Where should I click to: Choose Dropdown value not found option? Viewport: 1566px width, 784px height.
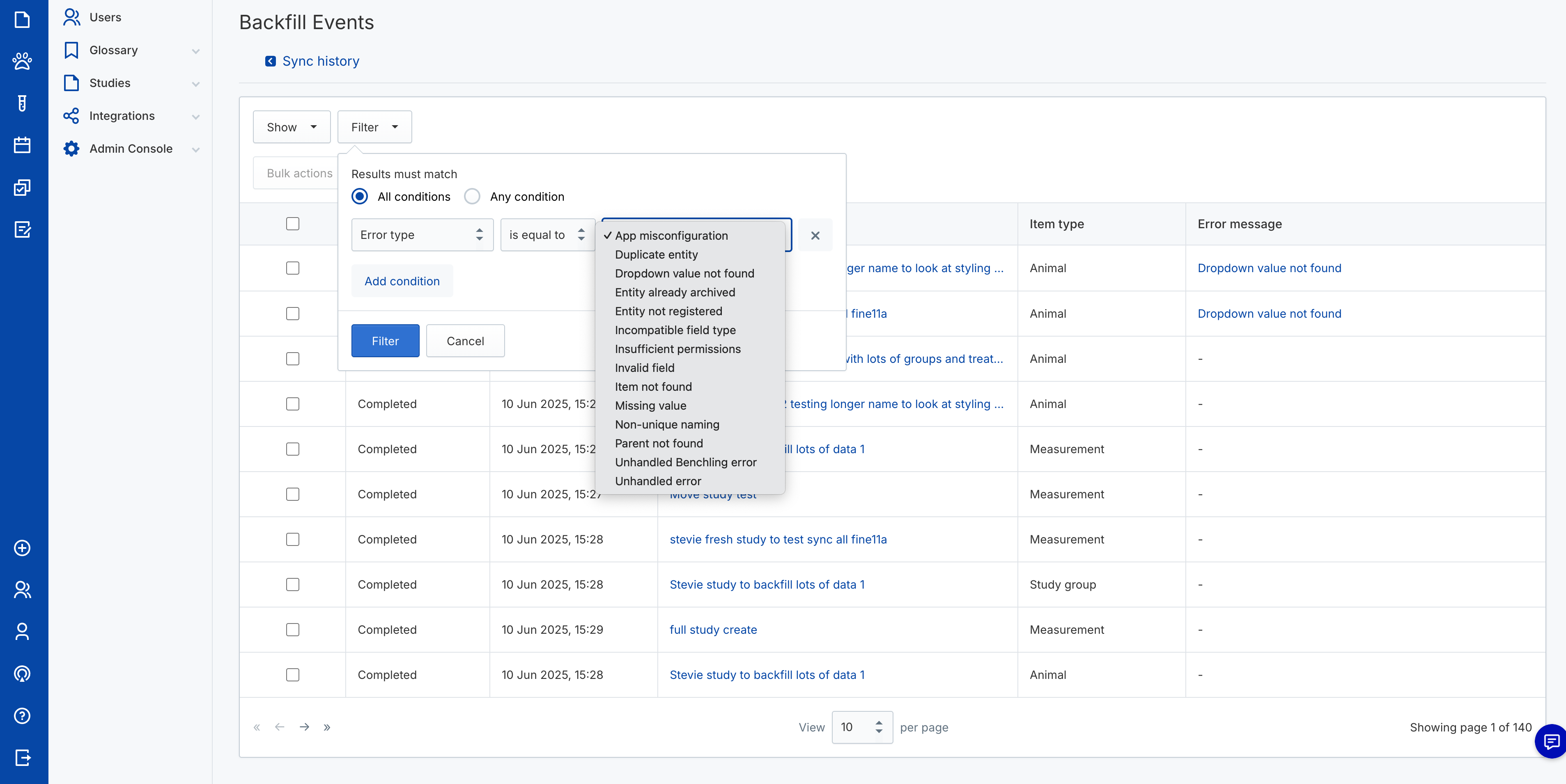tap(690, 273)
